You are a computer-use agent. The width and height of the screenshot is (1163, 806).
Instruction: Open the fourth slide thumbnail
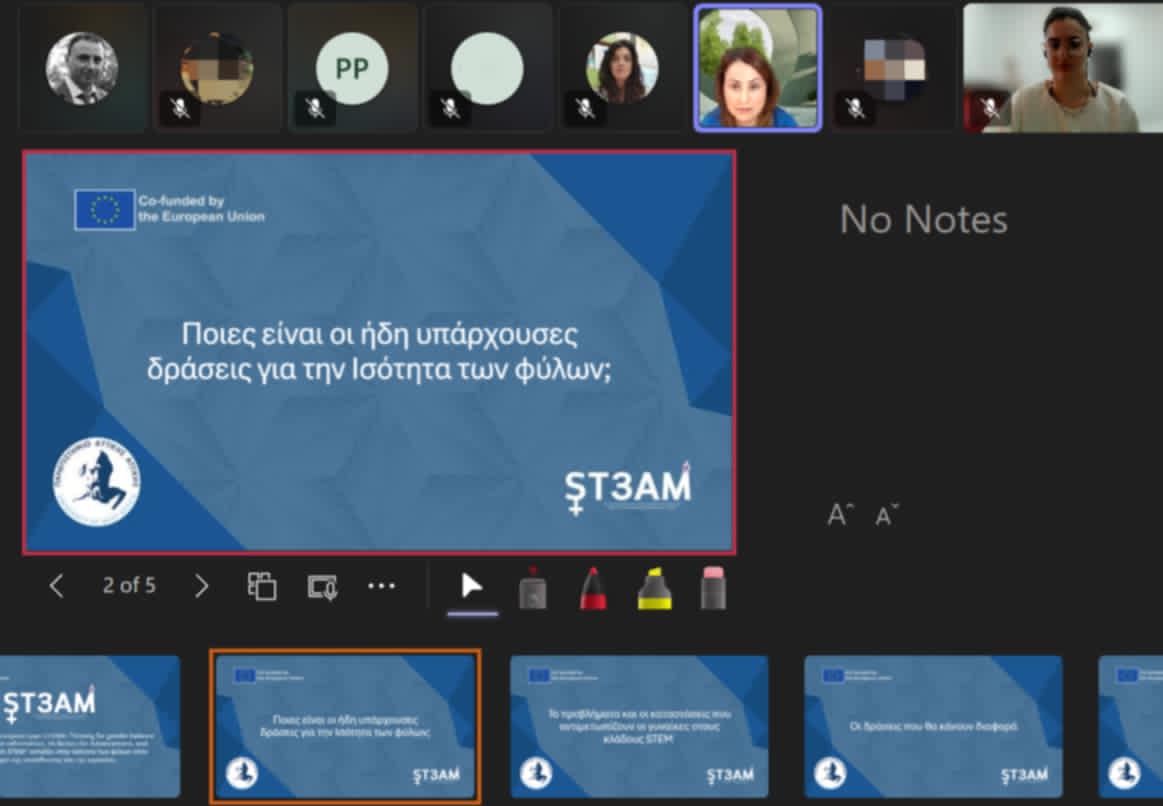[x=933, y=727]
